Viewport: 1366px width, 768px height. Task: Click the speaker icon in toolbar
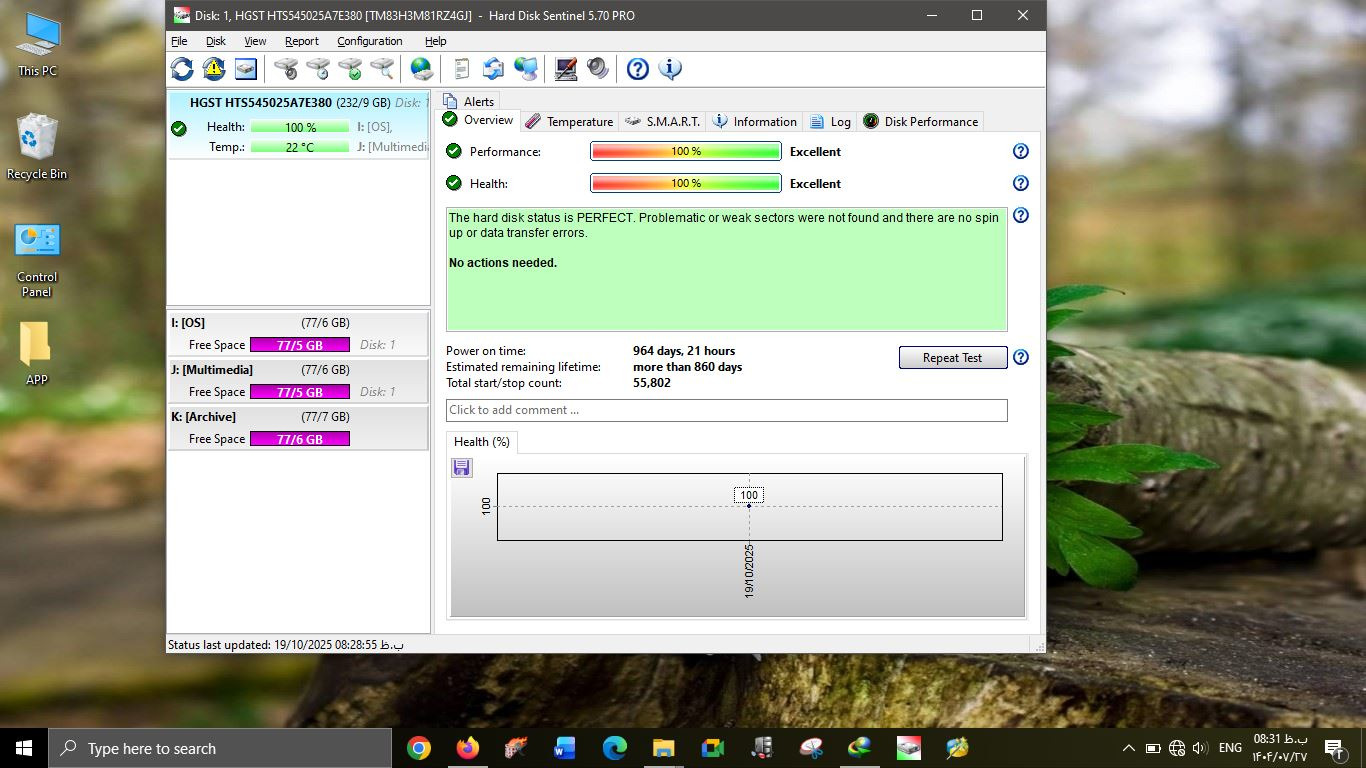pos(598,69)
